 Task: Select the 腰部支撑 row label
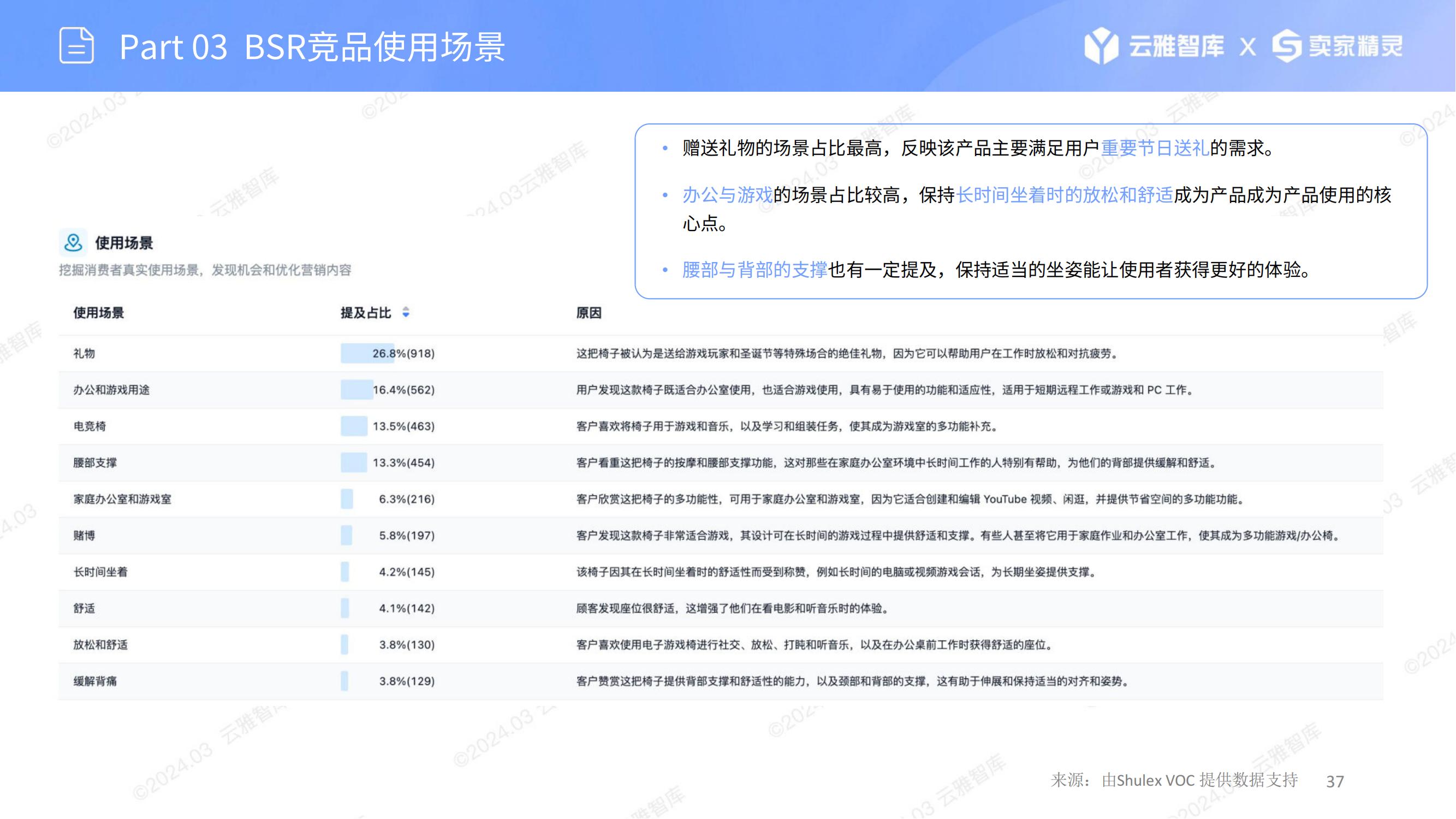coord(95,462)
